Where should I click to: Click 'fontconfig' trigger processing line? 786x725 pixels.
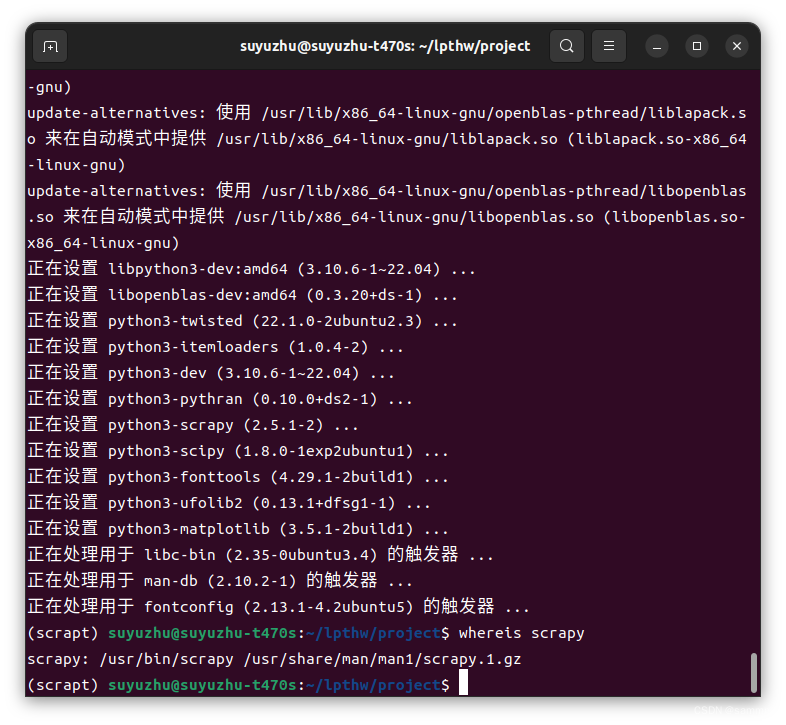tap(279, 607)
